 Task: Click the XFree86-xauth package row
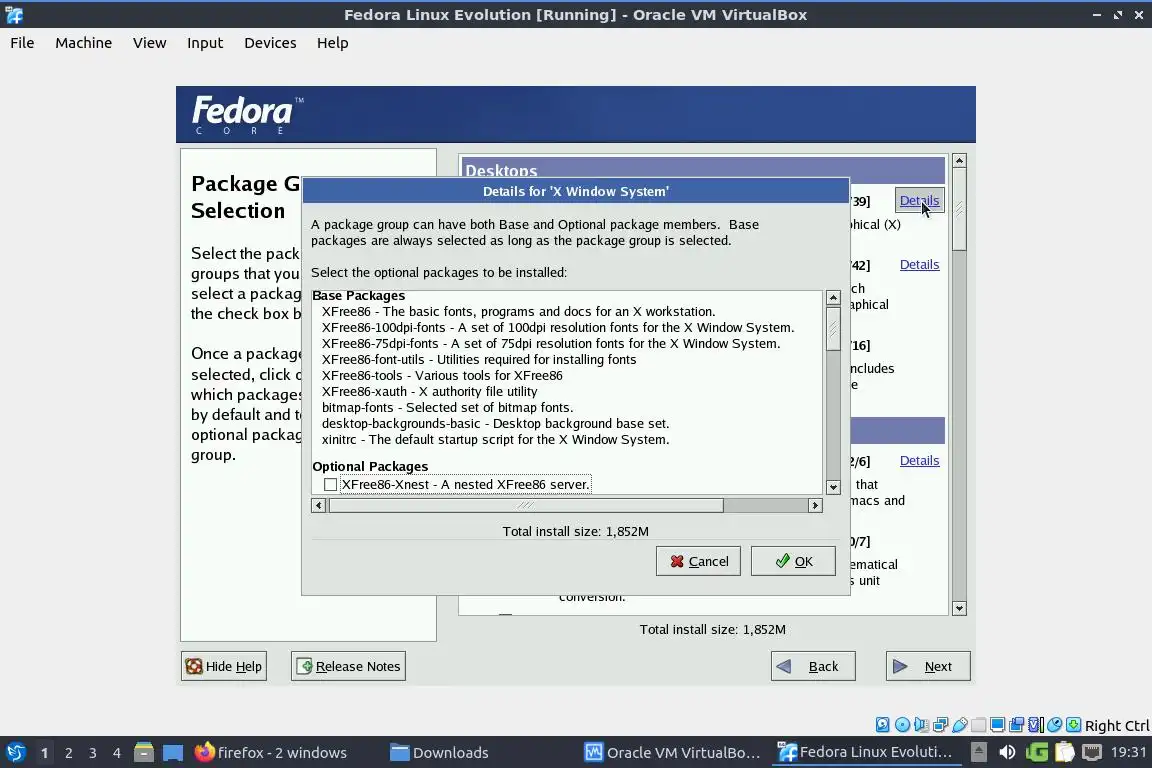429,392
